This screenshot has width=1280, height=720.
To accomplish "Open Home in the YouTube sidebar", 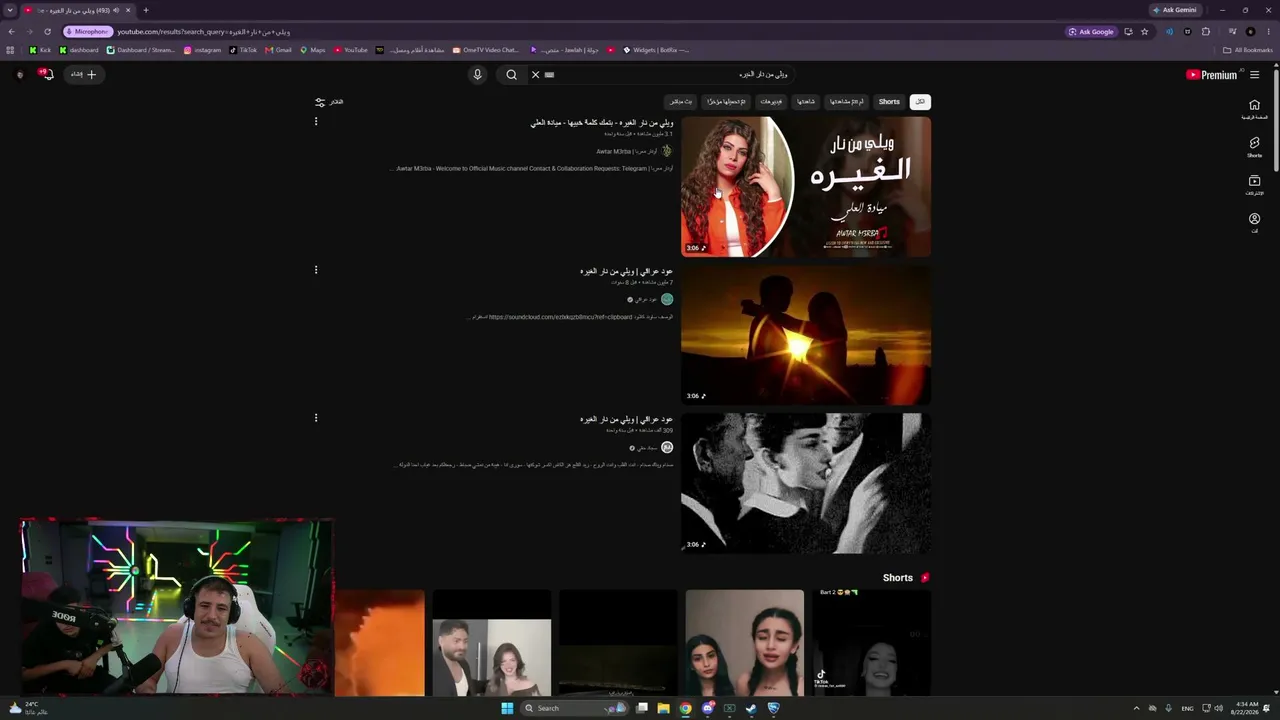I will point(1254,109).
